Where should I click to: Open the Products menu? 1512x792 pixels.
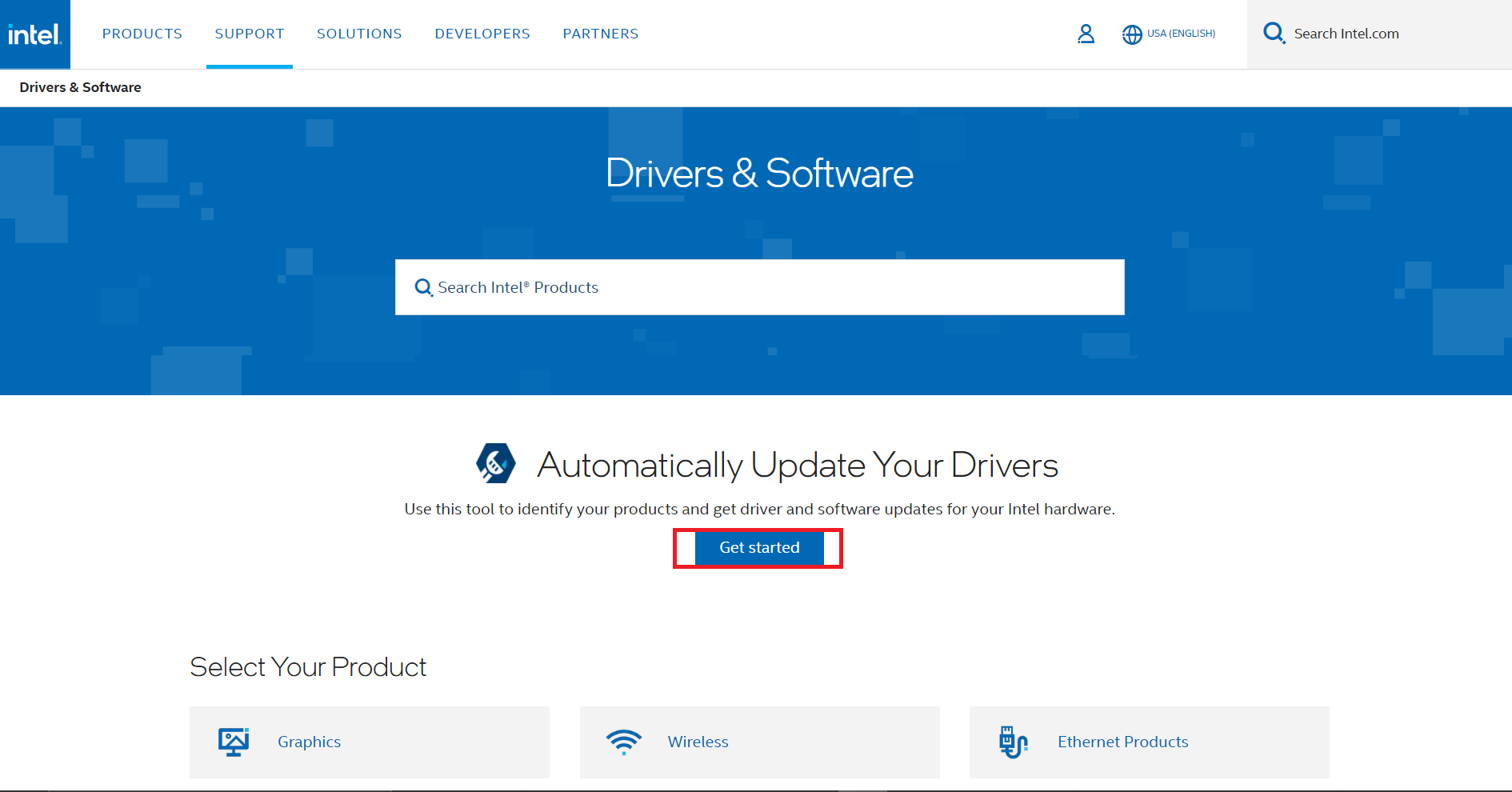click(142, 34)
